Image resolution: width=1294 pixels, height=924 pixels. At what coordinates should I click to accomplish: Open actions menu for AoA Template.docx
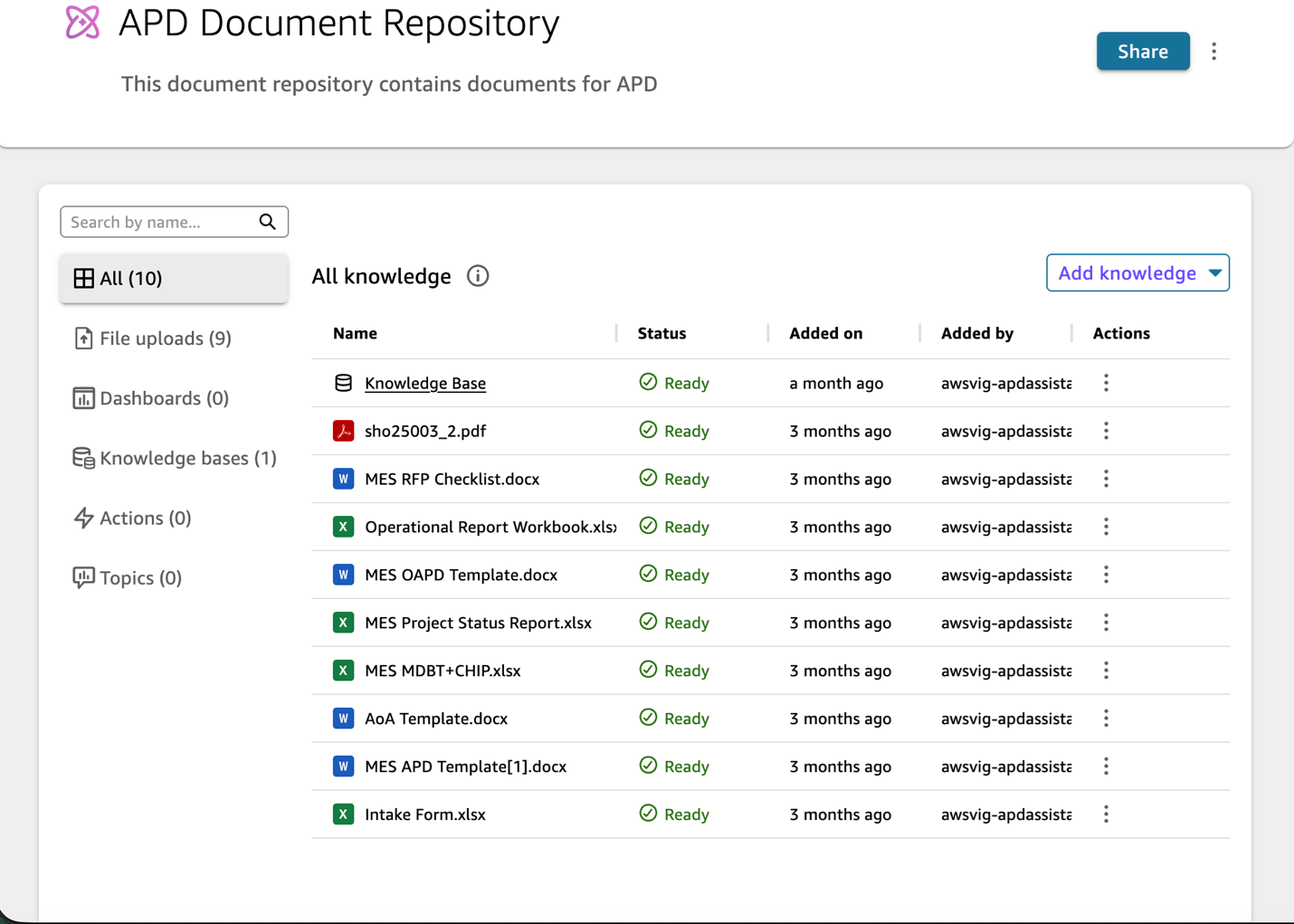1106,719
